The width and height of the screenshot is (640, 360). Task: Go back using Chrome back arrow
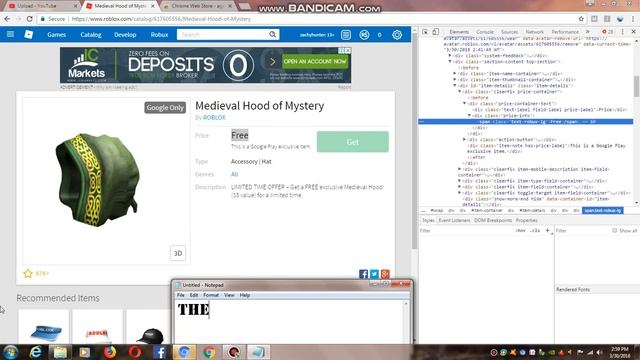tap(7, 19)
